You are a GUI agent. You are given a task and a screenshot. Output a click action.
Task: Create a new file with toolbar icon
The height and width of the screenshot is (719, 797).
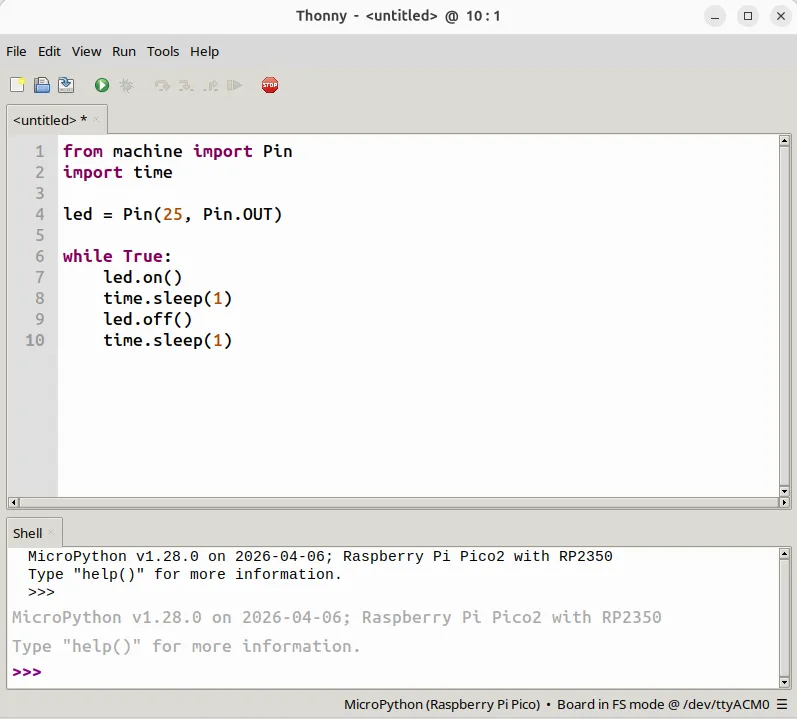tap(17, 85)
